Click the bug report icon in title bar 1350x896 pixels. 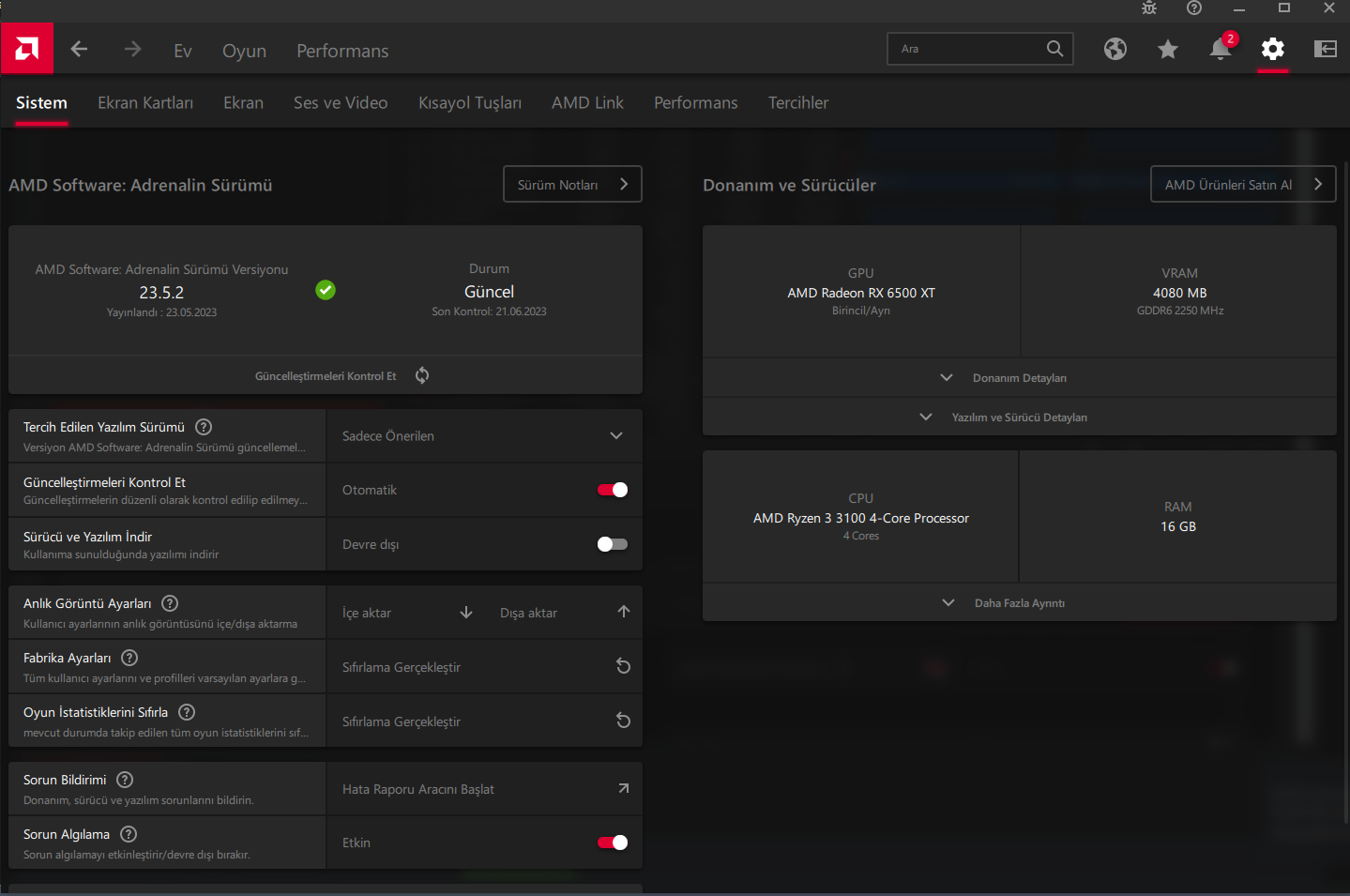pos(1149,8)
